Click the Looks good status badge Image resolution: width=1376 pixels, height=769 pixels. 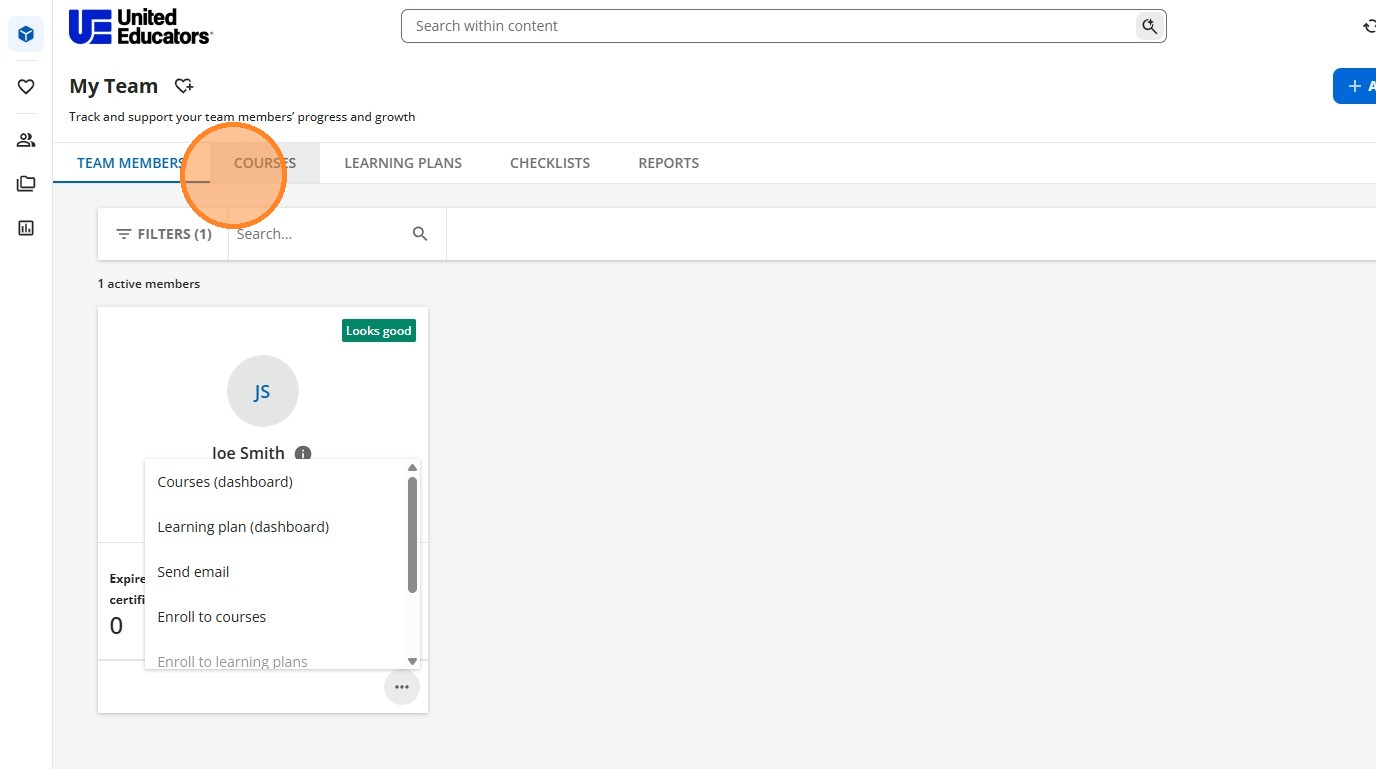[x=379, y=331]
